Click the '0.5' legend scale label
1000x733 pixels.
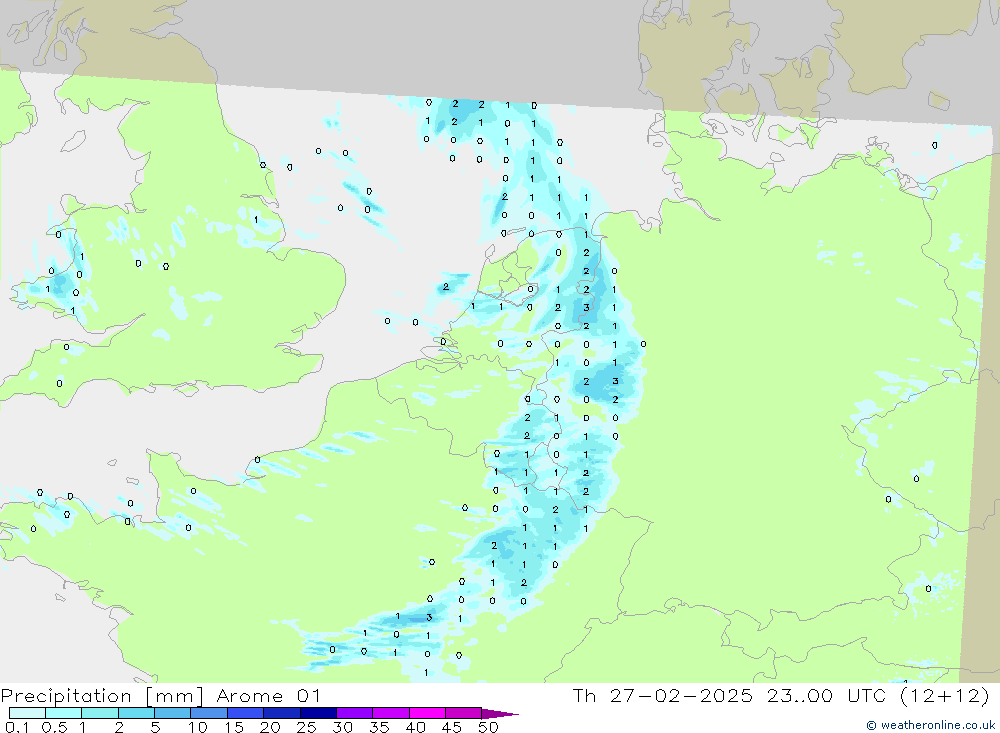54,727
